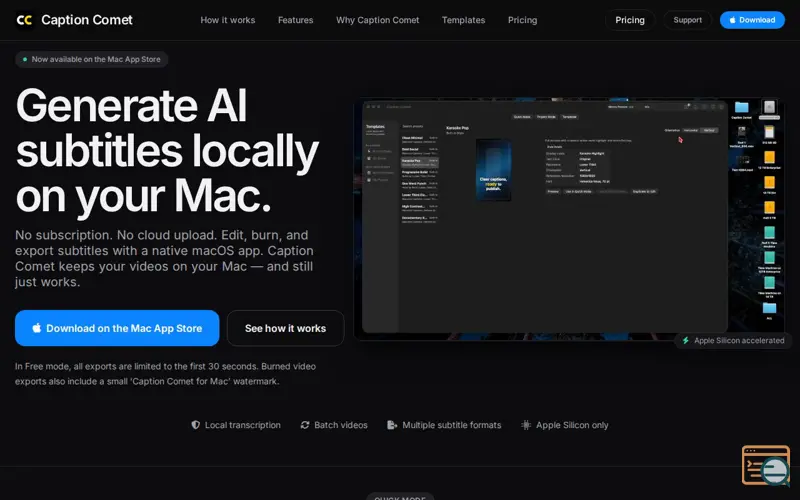Open the How it works nav link

pyautogui.click(x=228, y=20)
